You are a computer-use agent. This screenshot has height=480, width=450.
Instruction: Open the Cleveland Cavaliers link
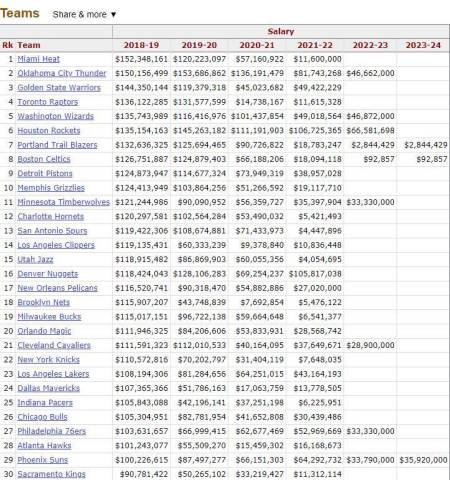[54, 345]
